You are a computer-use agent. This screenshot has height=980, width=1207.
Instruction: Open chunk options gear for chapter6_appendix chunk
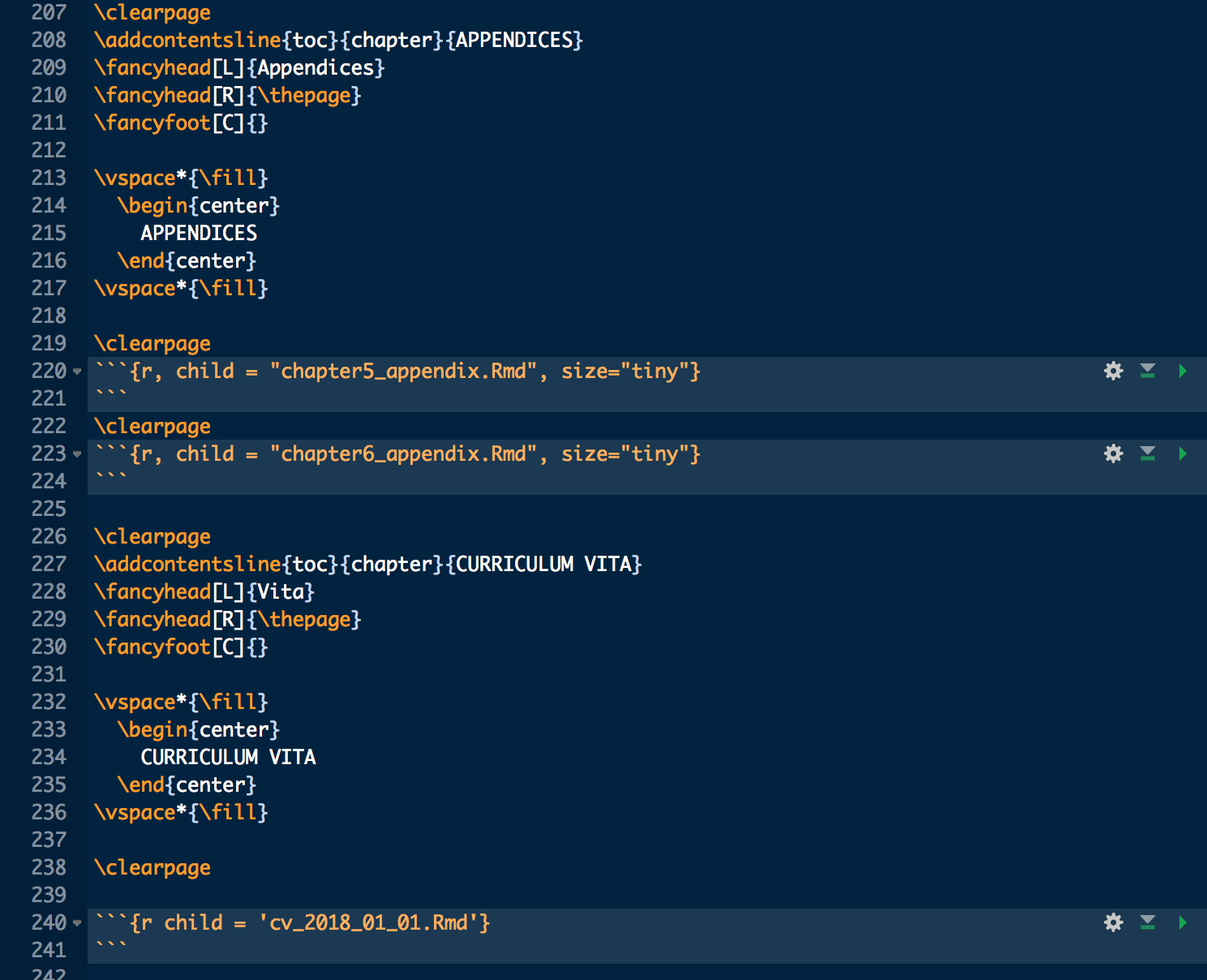pyautogui.click(x=1114, y=453)
